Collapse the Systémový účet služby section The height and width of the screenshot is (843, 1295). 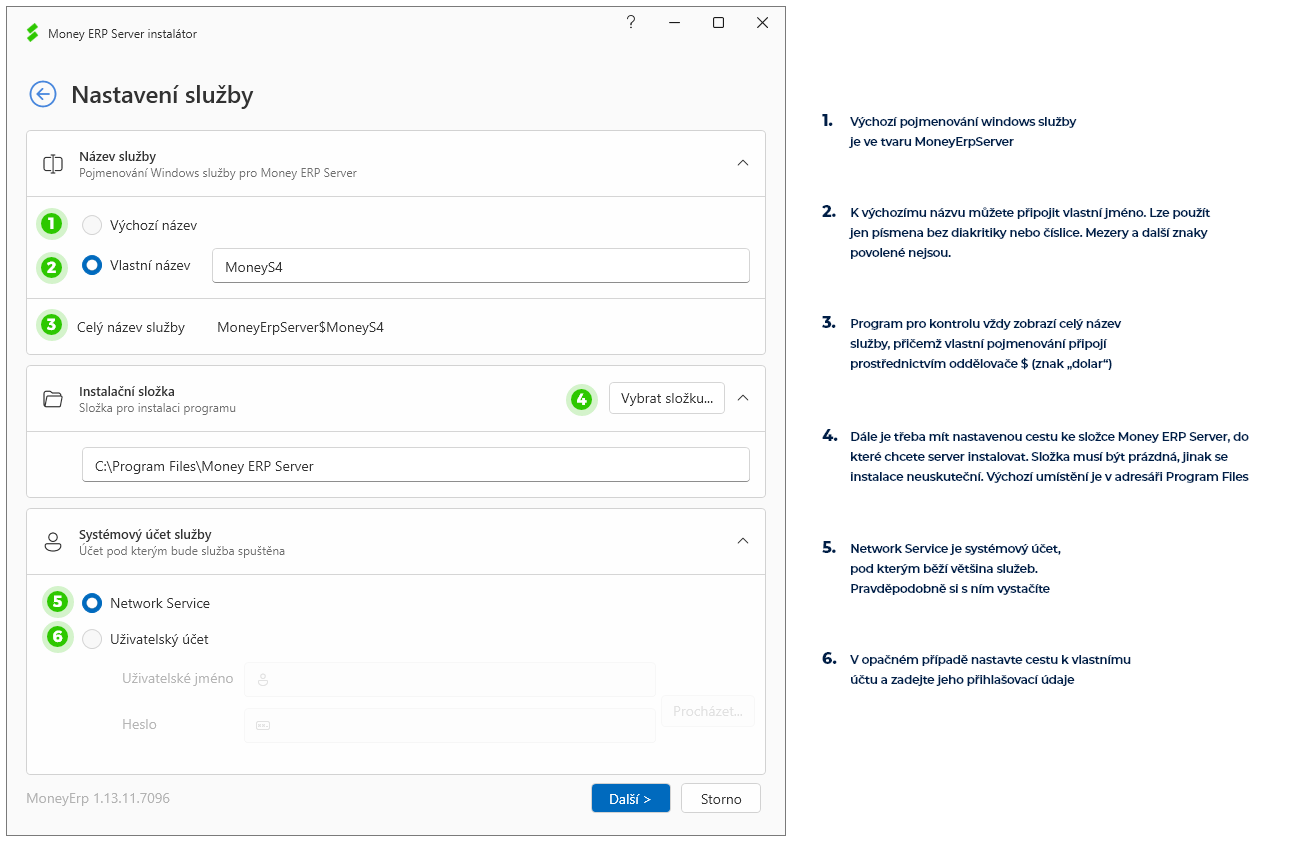coord(742,540)
